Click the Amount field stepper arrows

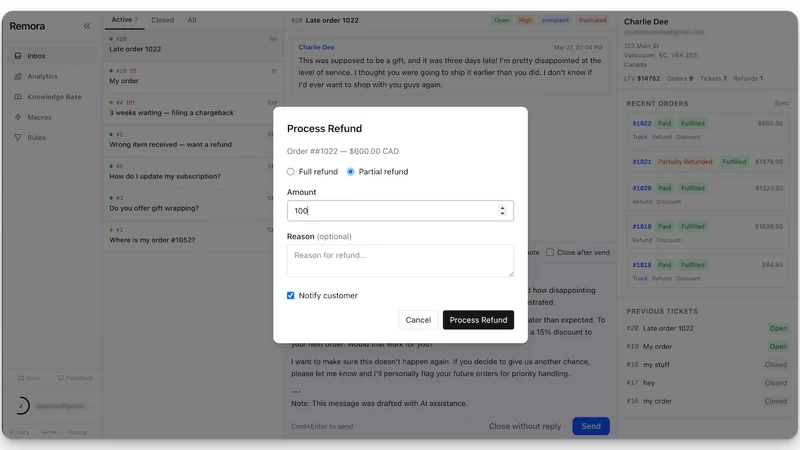coord(503,211)
